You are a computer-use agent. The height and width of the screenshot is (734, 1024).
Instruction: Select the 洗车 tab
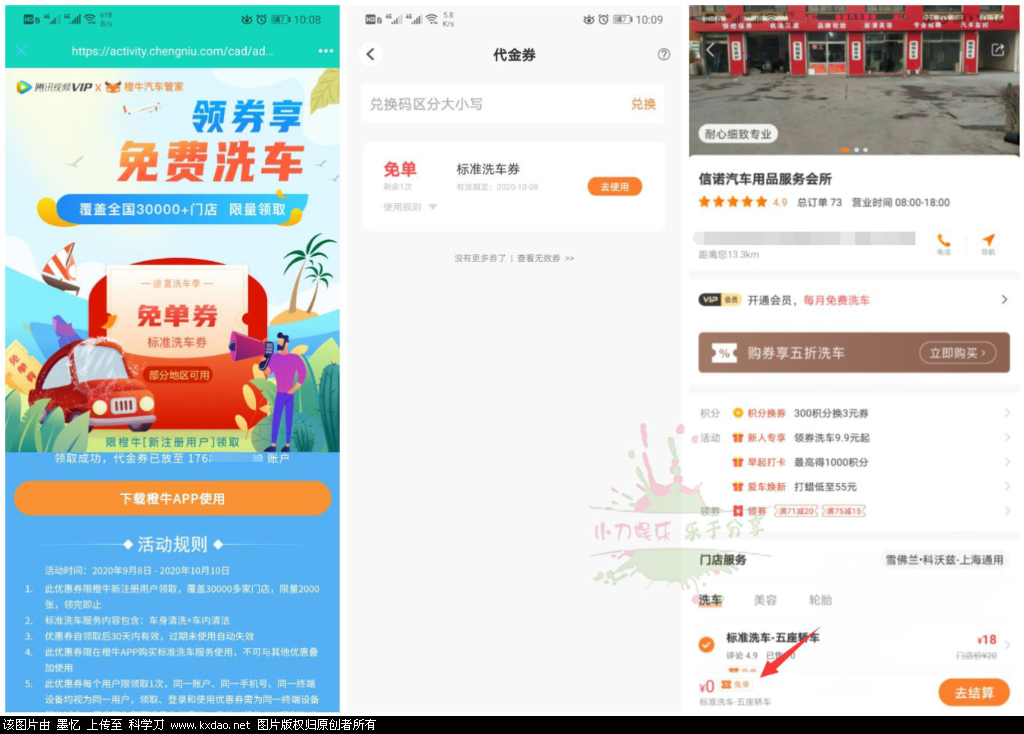pos(710,599)
